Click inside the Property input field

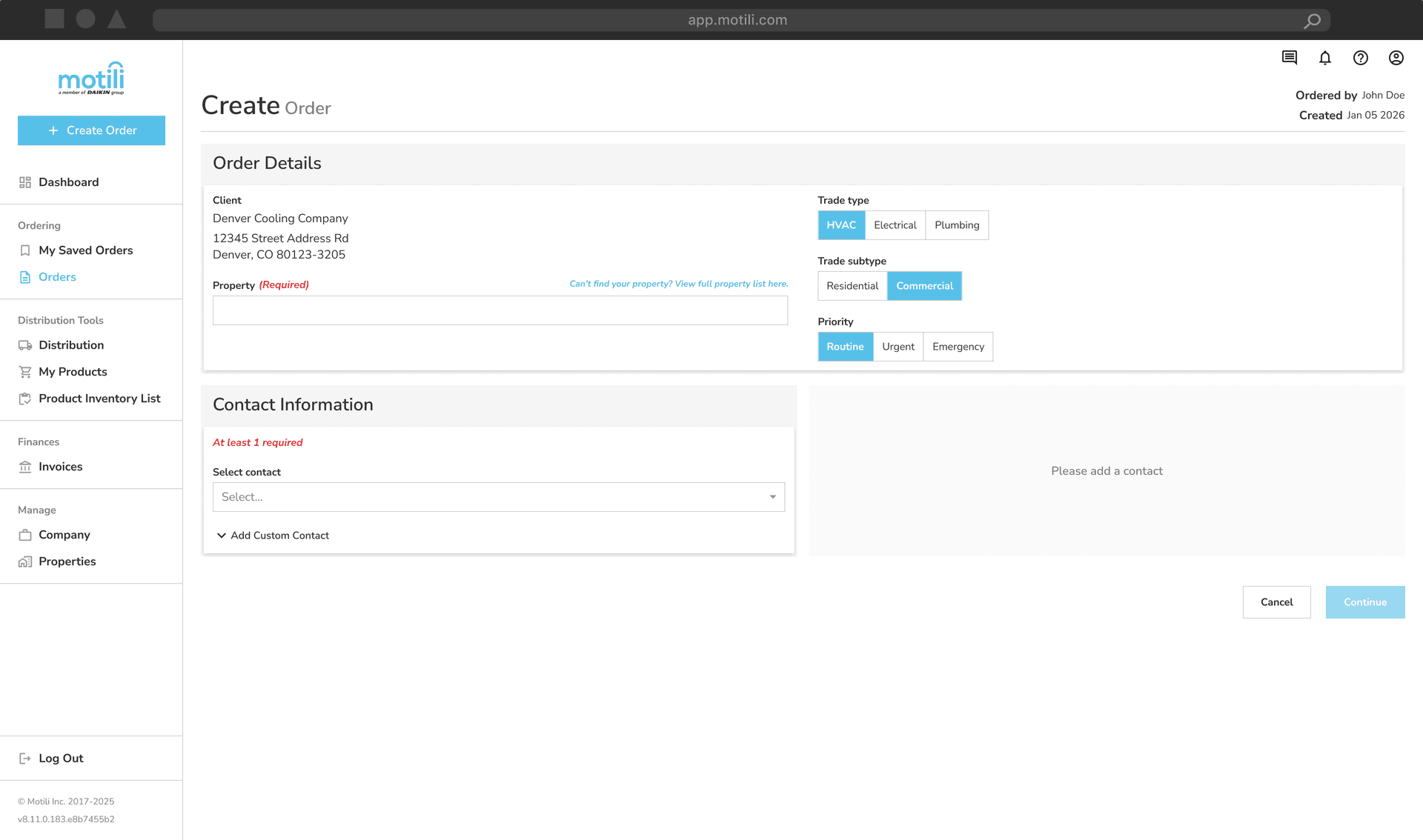[500, 310]
